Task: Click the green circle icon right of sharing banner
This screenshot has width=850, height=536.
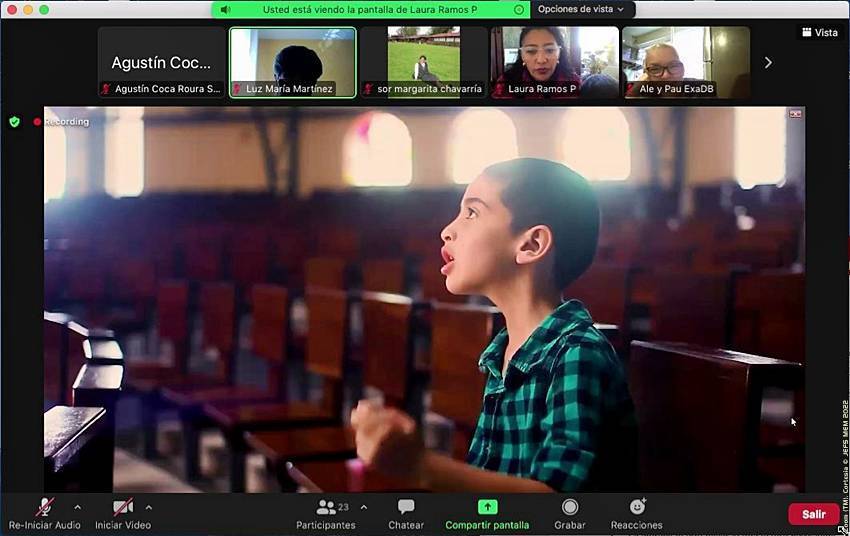Action: (x=519, y=9)
